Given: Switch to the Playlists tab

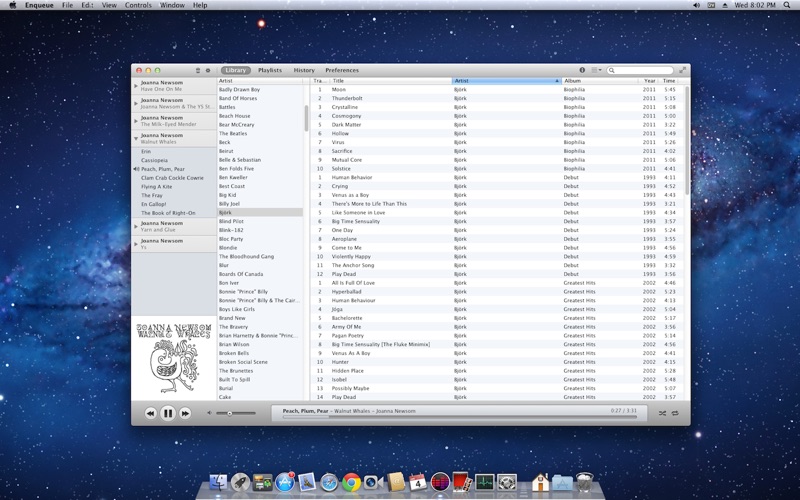Looking at the screenshot, I should [270, 70].
